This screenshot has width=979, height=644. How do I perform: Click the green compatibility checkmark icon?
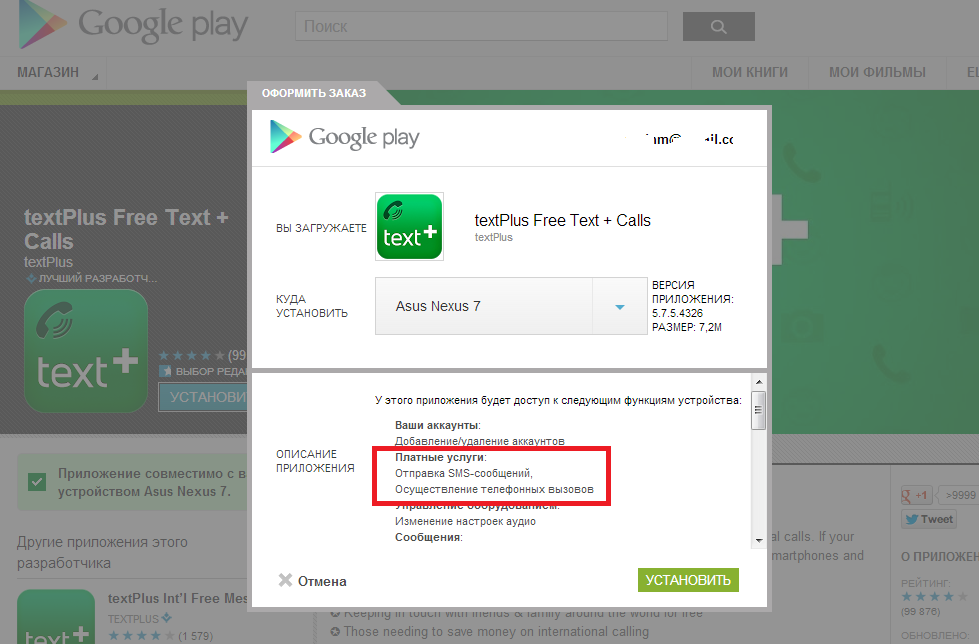pos(37,482)
